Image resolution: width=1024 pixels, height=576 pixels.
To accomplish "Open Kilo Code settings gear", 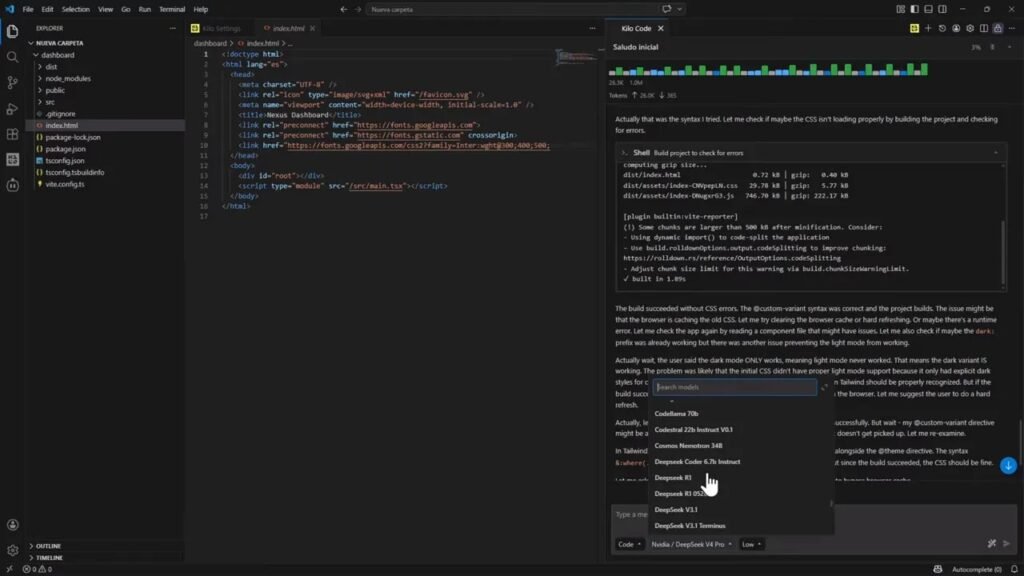I will (970, 29).
